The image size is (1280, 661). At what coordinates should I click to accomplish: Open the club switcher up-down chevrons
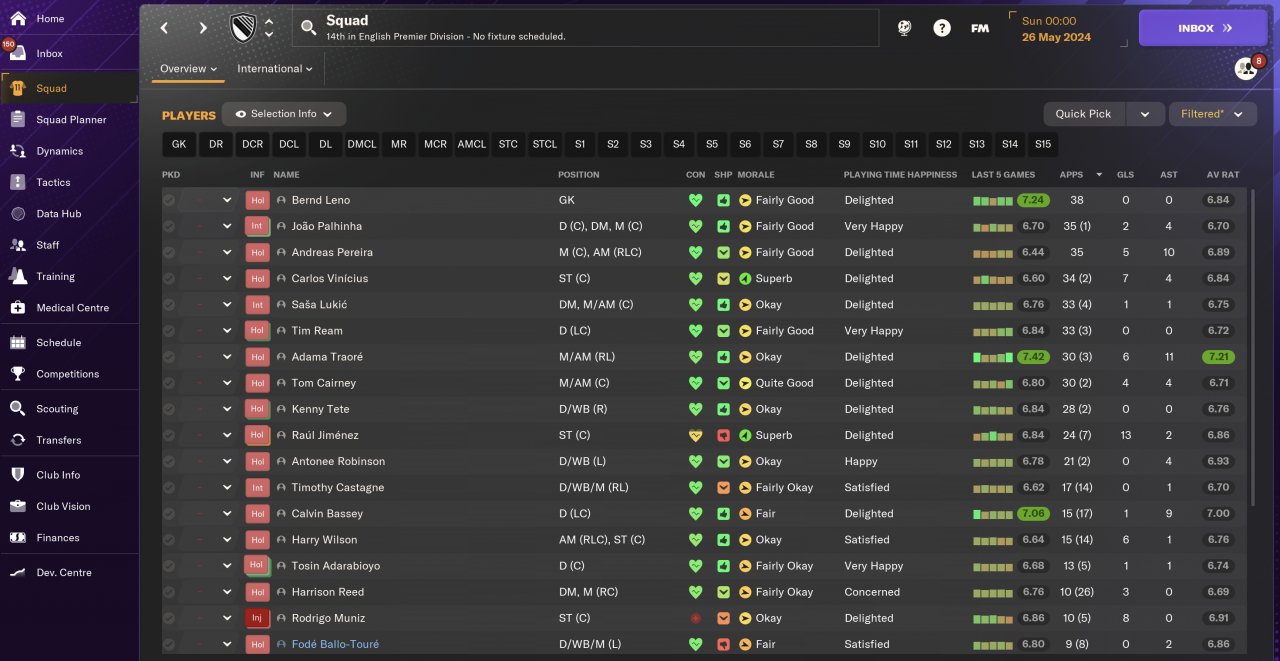tap(268, 28)
